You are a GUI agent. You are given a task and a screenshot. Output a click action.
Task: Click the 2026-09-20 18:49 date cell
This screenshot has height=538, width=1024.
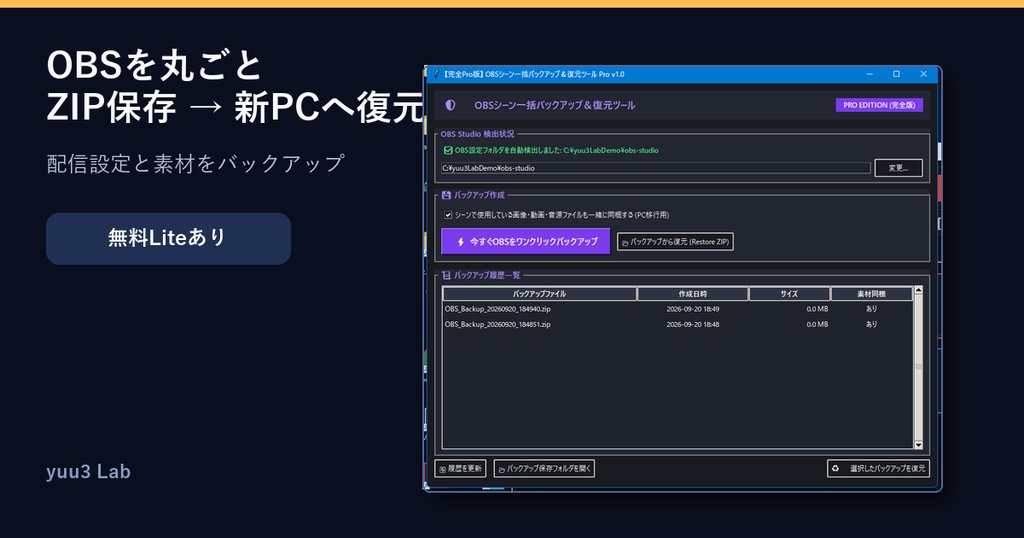point(693,309)
